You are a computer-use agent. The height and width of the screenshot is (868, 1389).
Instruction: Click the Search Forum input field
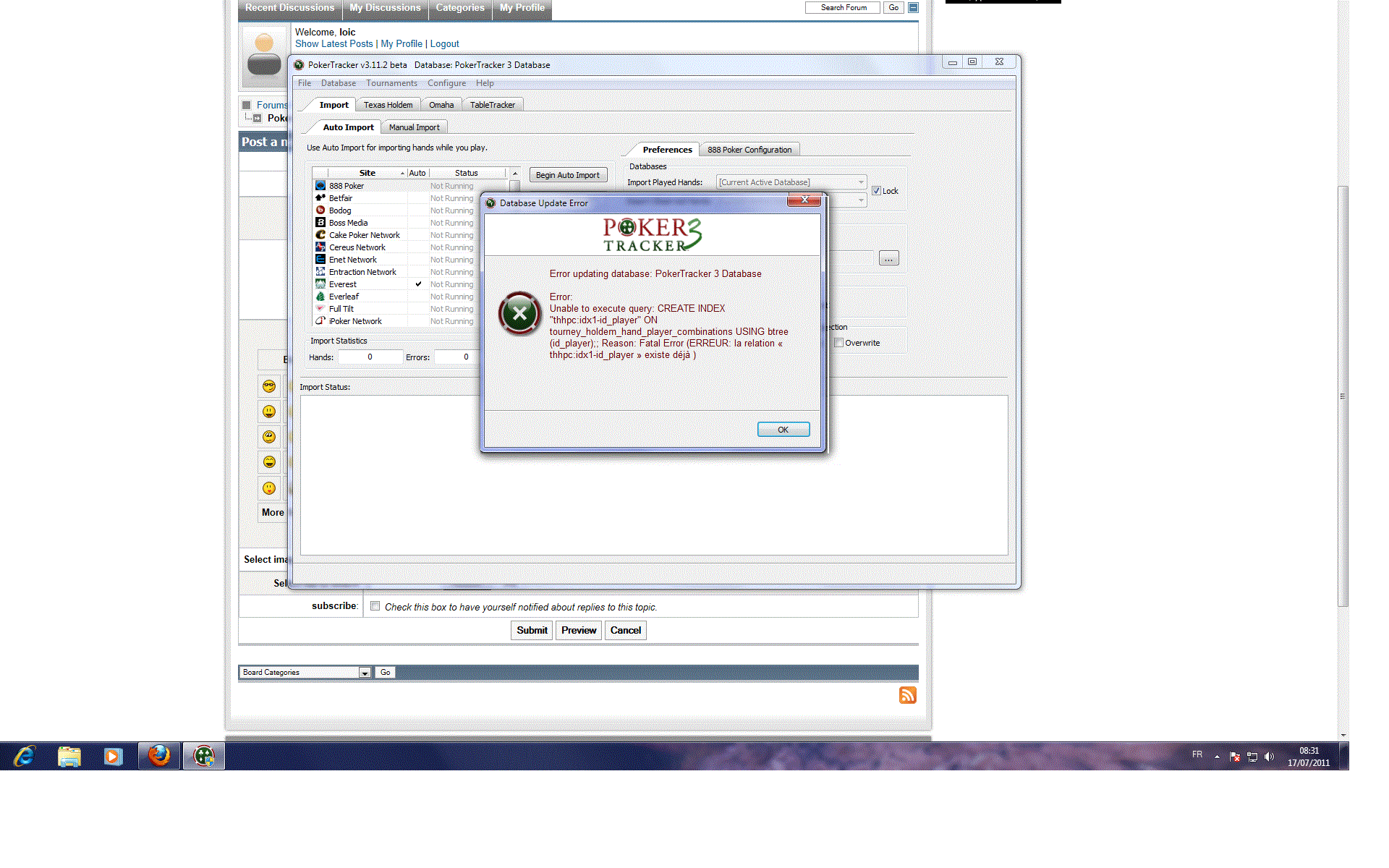tap(843, 7)
